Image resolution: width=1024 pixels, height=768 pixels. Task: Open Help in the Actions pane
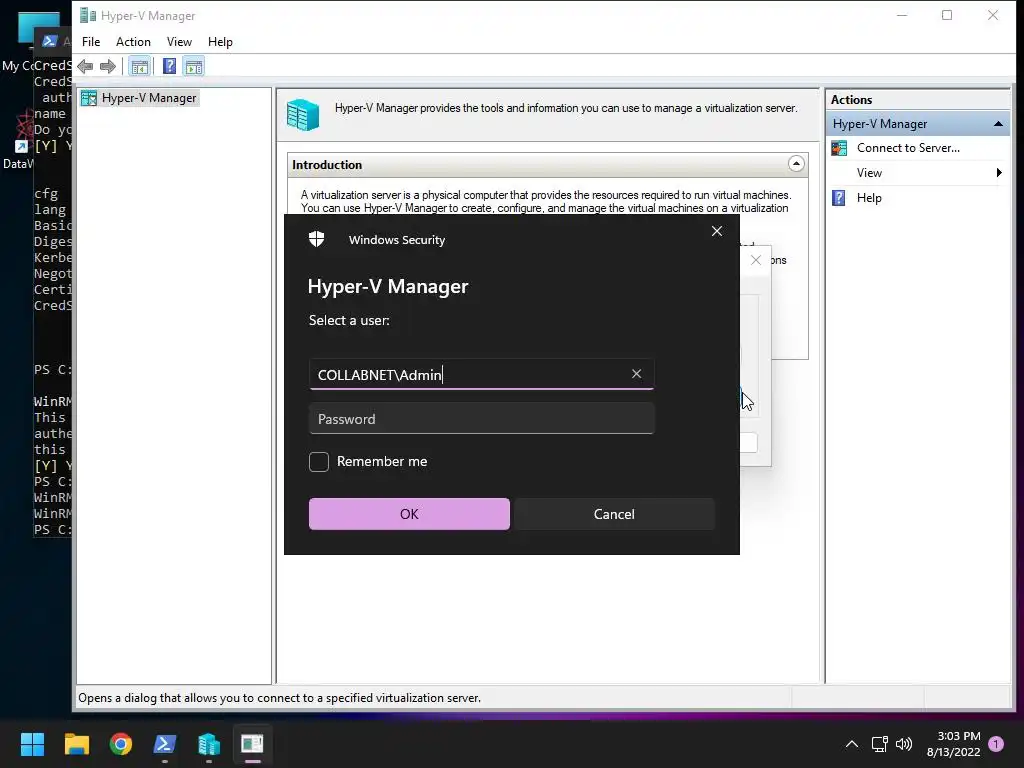pyautogui.click(x=869, y=198)
